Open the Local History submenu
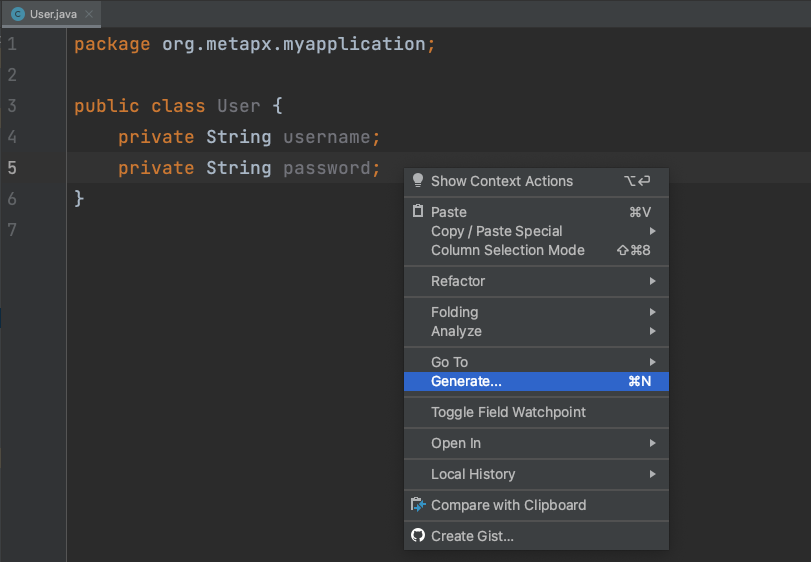811x562 pixels. click(536, 474)
